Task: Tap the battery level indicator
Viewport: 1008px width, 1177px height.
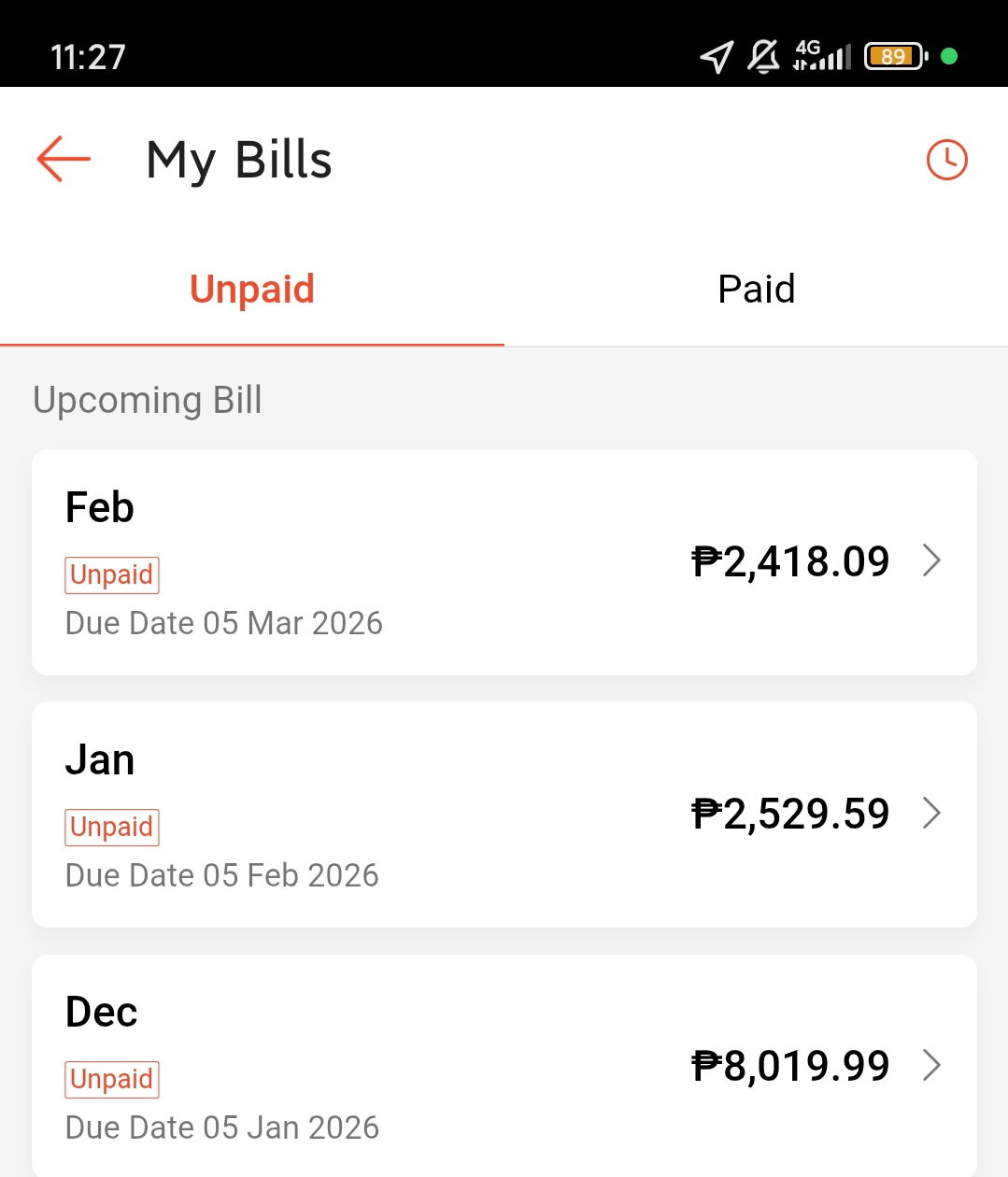Action: tap(895, 56)
